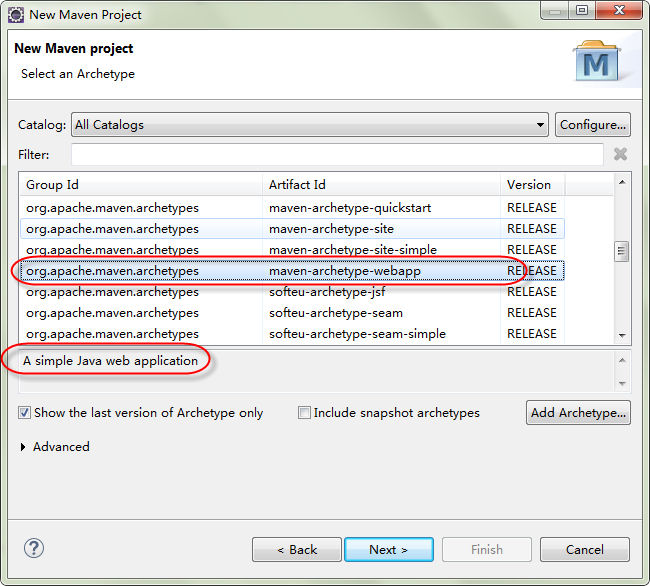This screenshot has width=650, height=586.
Task: Sort by Artifact Id column header
Action: point(381,184)
